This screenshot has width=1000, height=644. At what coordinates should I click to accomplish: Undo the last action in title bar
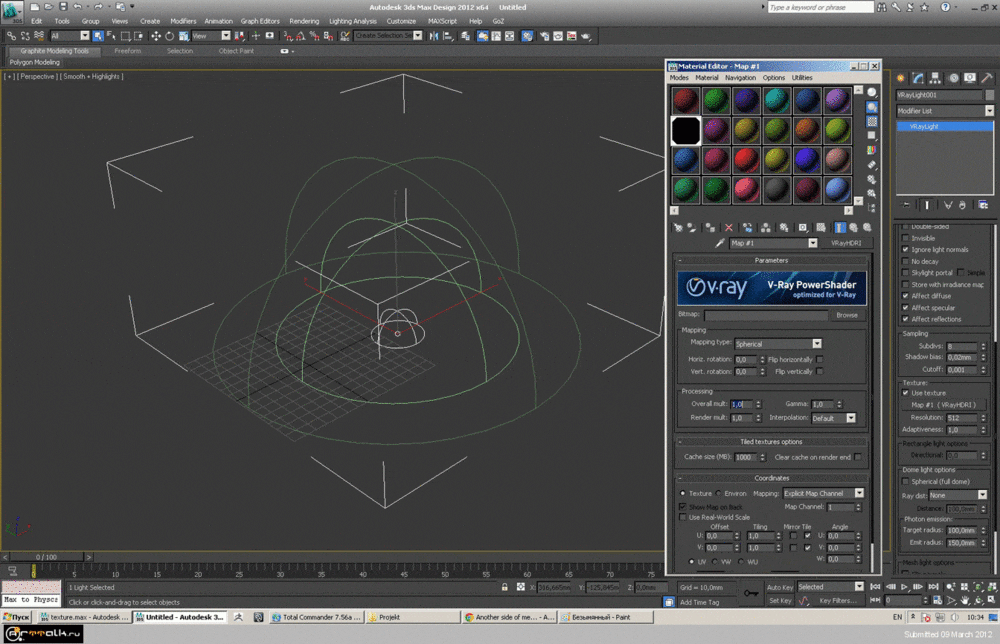click(77, 7)
